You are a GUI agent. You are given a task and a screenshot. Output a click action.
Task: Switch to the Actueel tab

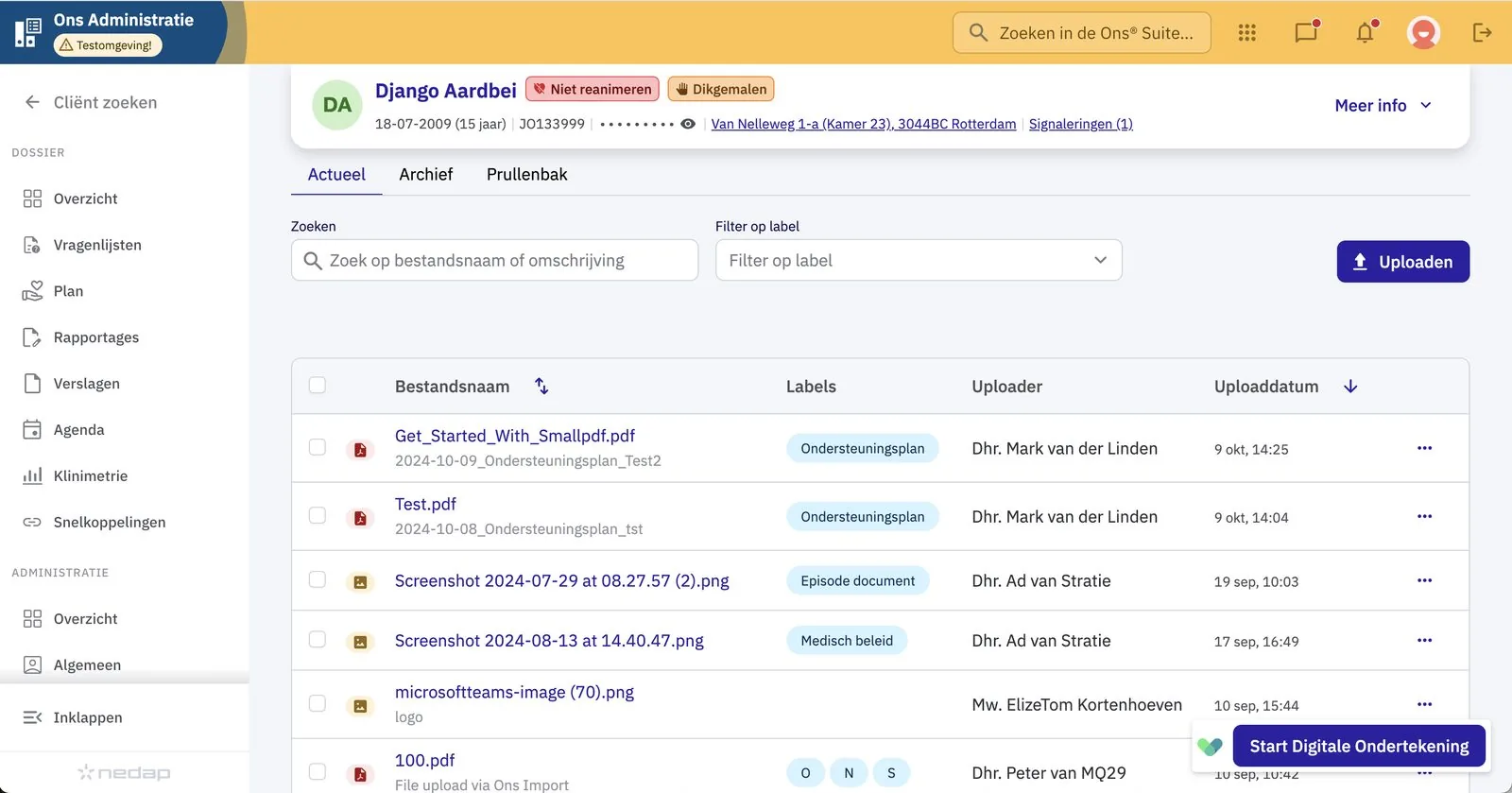click(x=336, y=175)
